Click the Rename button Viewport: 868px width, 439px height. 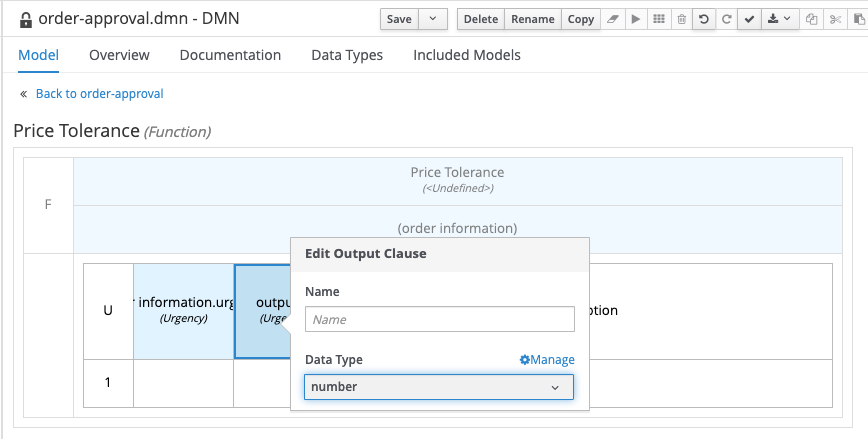(533, 19)
